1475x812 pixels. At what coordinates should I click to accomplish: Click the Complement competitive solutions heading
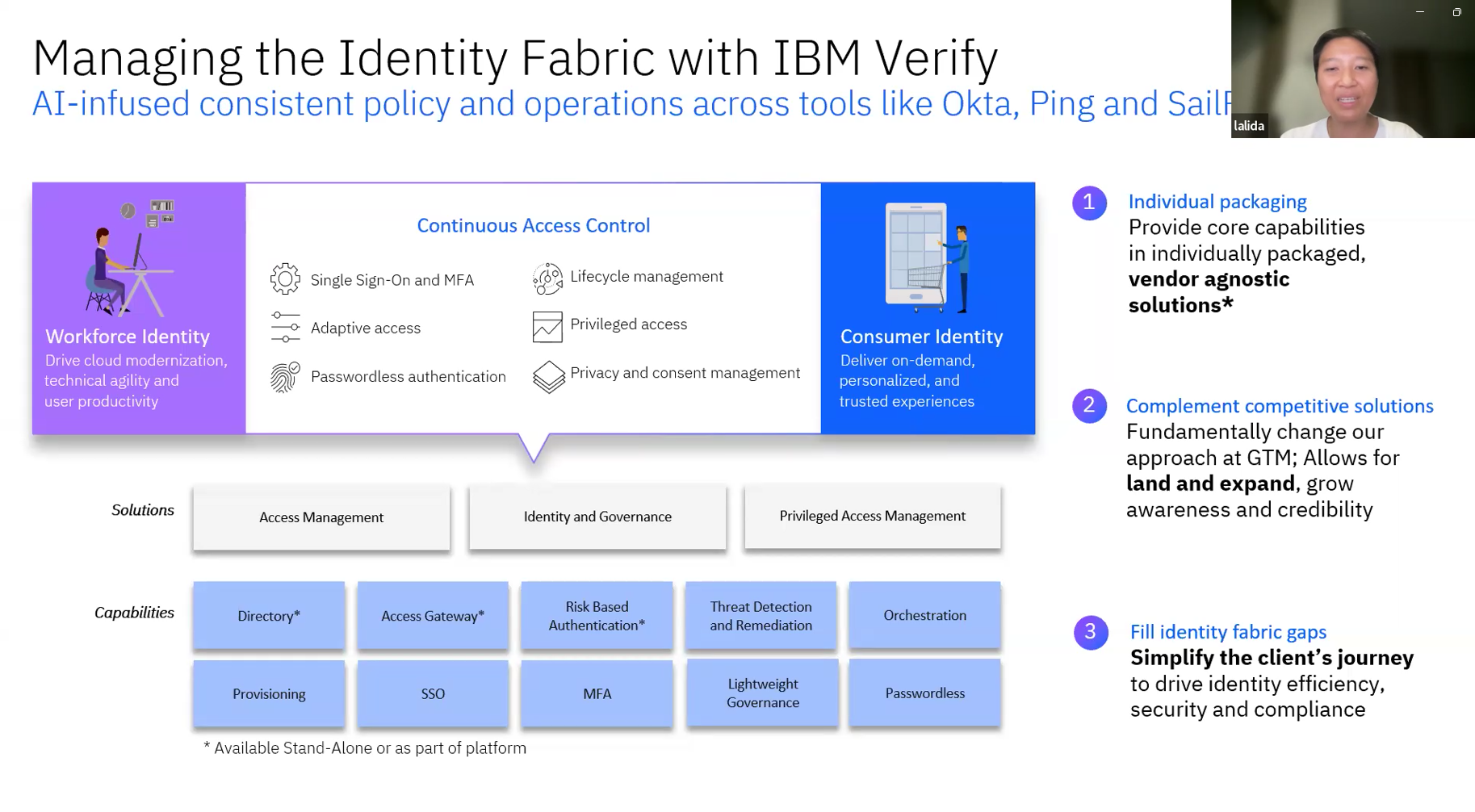pyautogui.click(x=1280, y=406)
